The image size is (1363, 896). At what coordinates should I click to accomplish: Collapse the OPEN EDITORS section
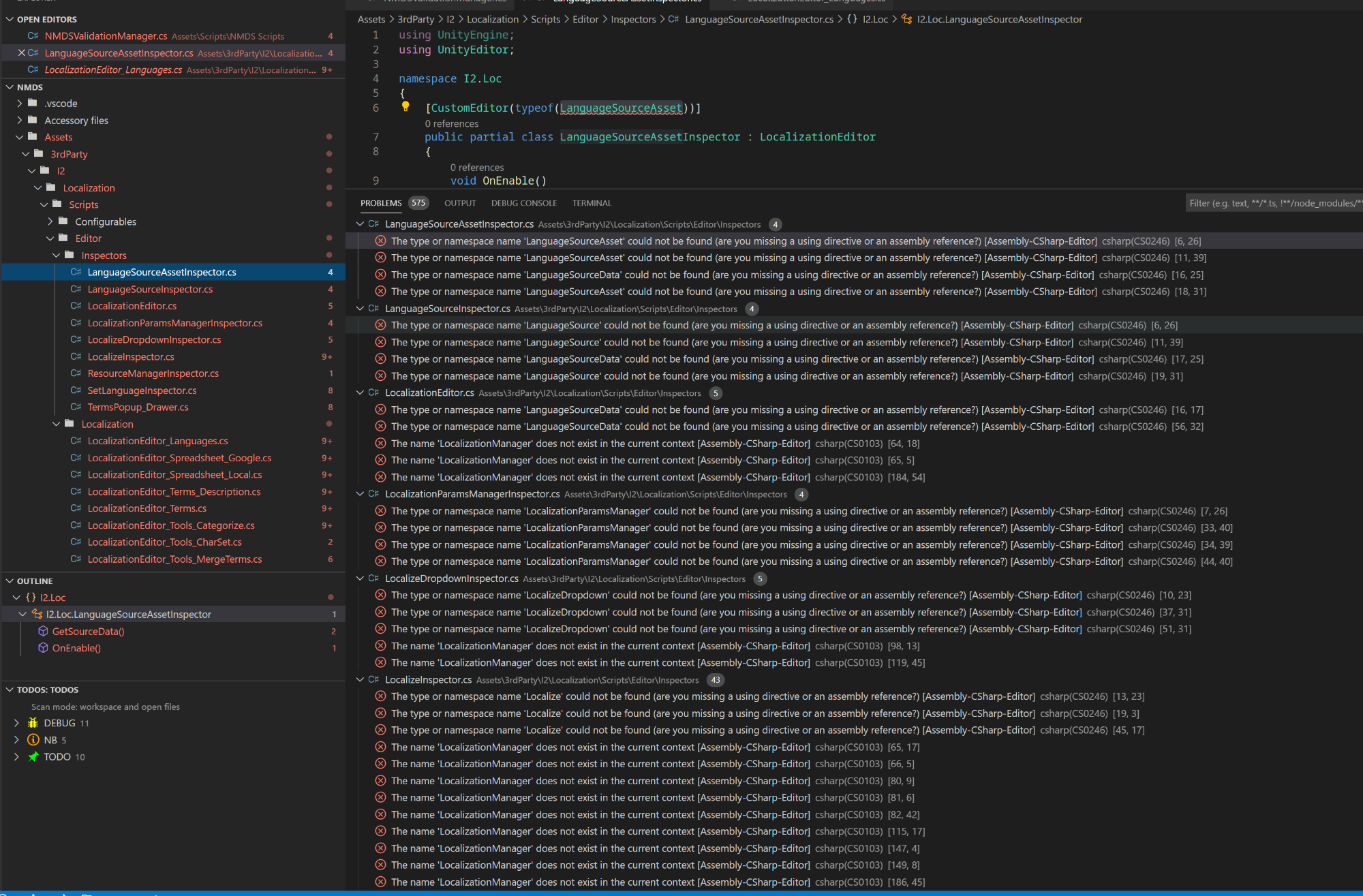tap(10, 19)
